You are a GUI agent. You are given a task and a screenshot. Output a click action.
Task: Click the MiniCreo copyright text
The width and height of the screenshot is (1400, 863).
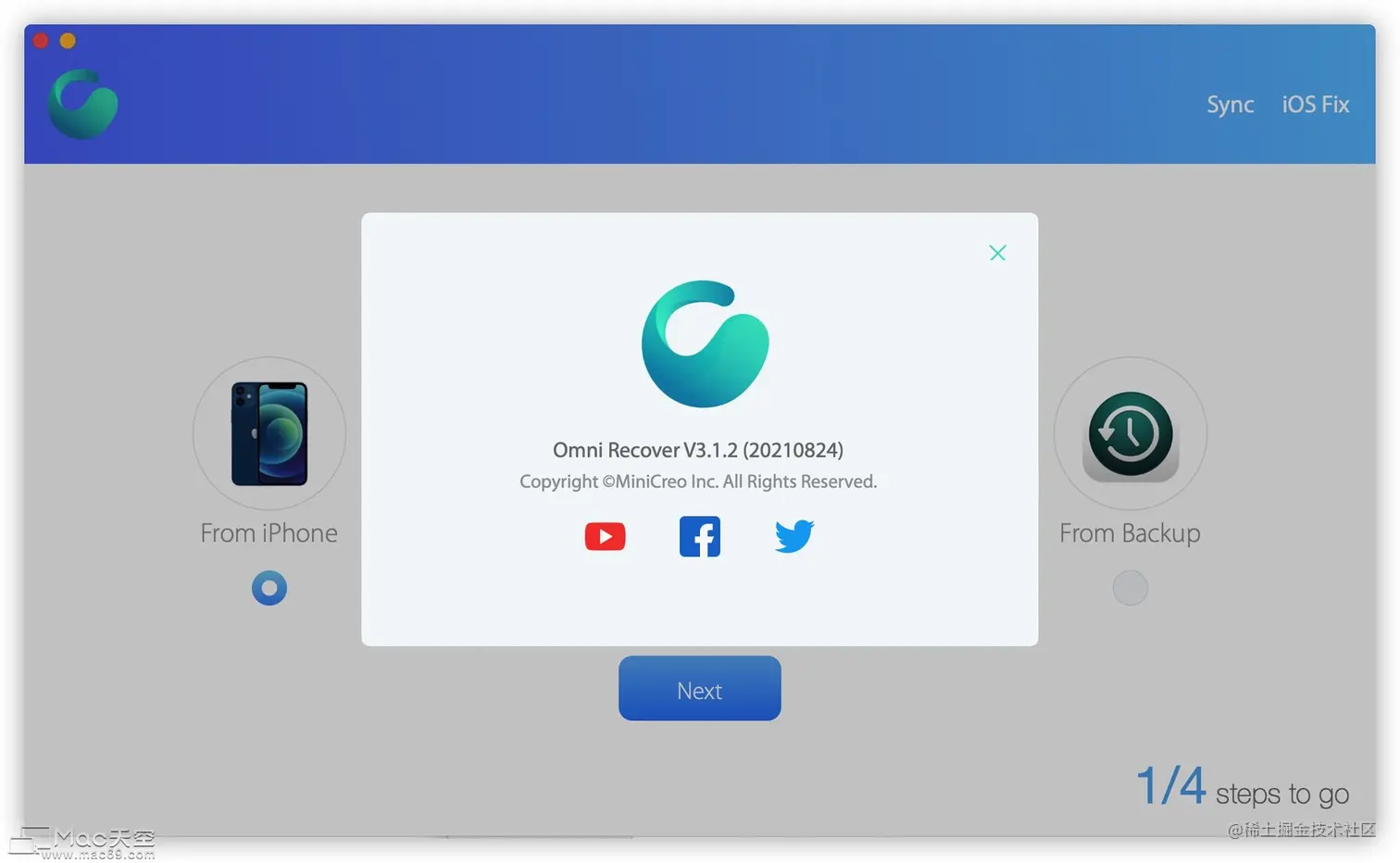[x=698, y=482]
